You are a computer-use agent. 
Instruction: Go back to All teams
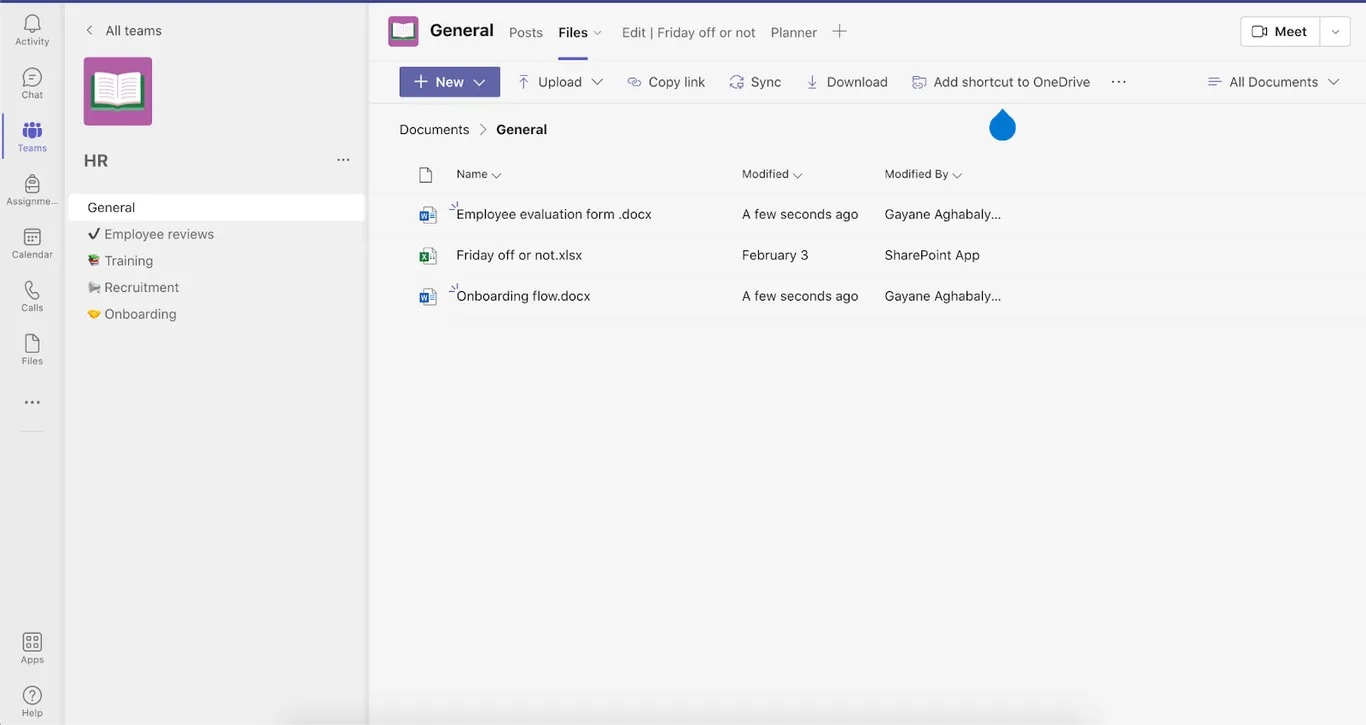point(123,31)
